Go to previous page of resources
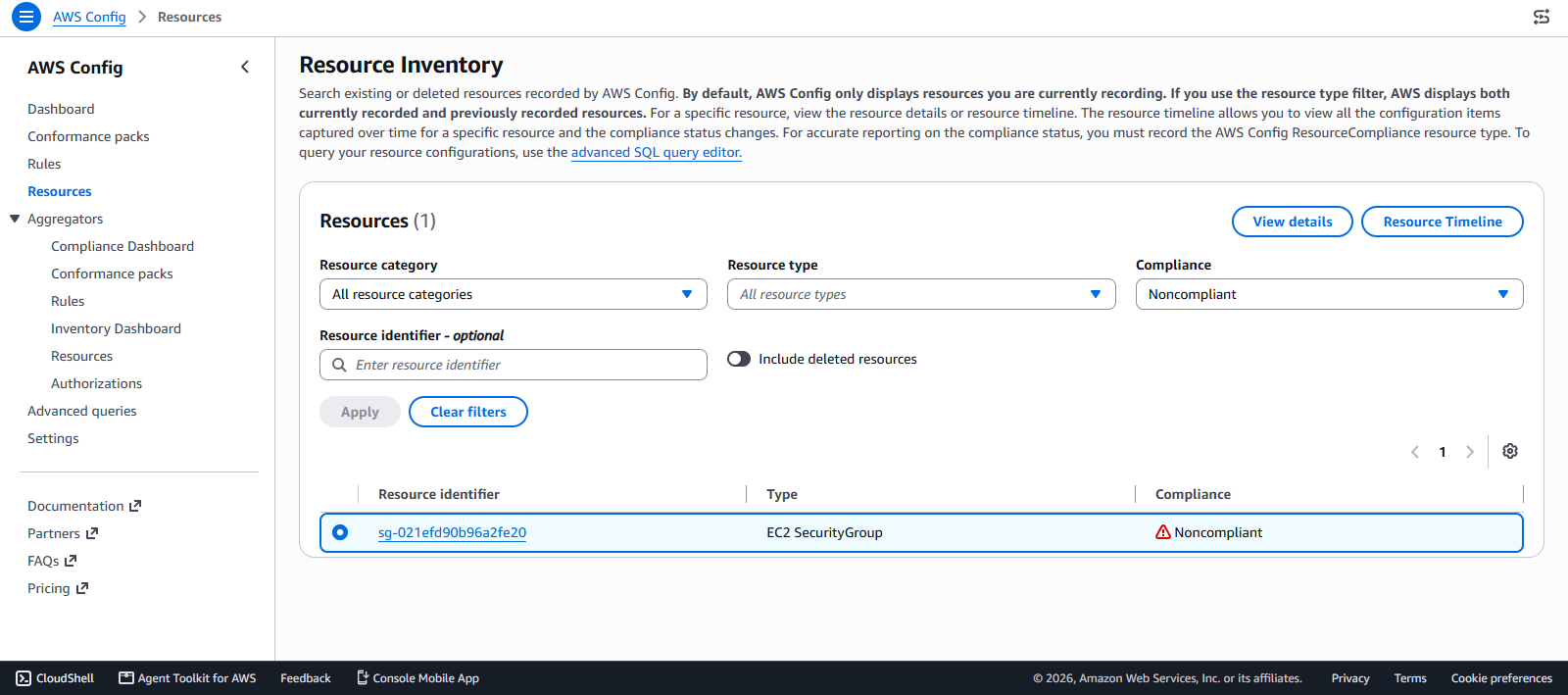This screenshot has height=695, width=1568. point(1415,452)
